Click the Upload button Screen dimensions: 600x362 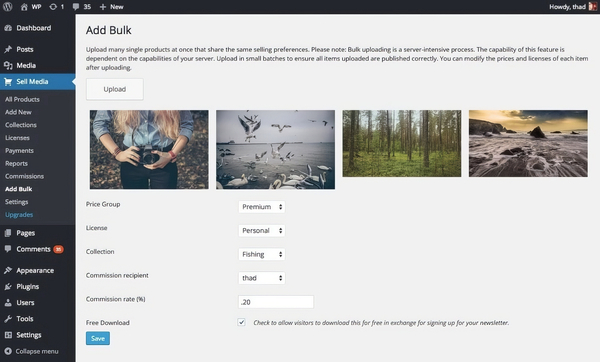point(115,89)
